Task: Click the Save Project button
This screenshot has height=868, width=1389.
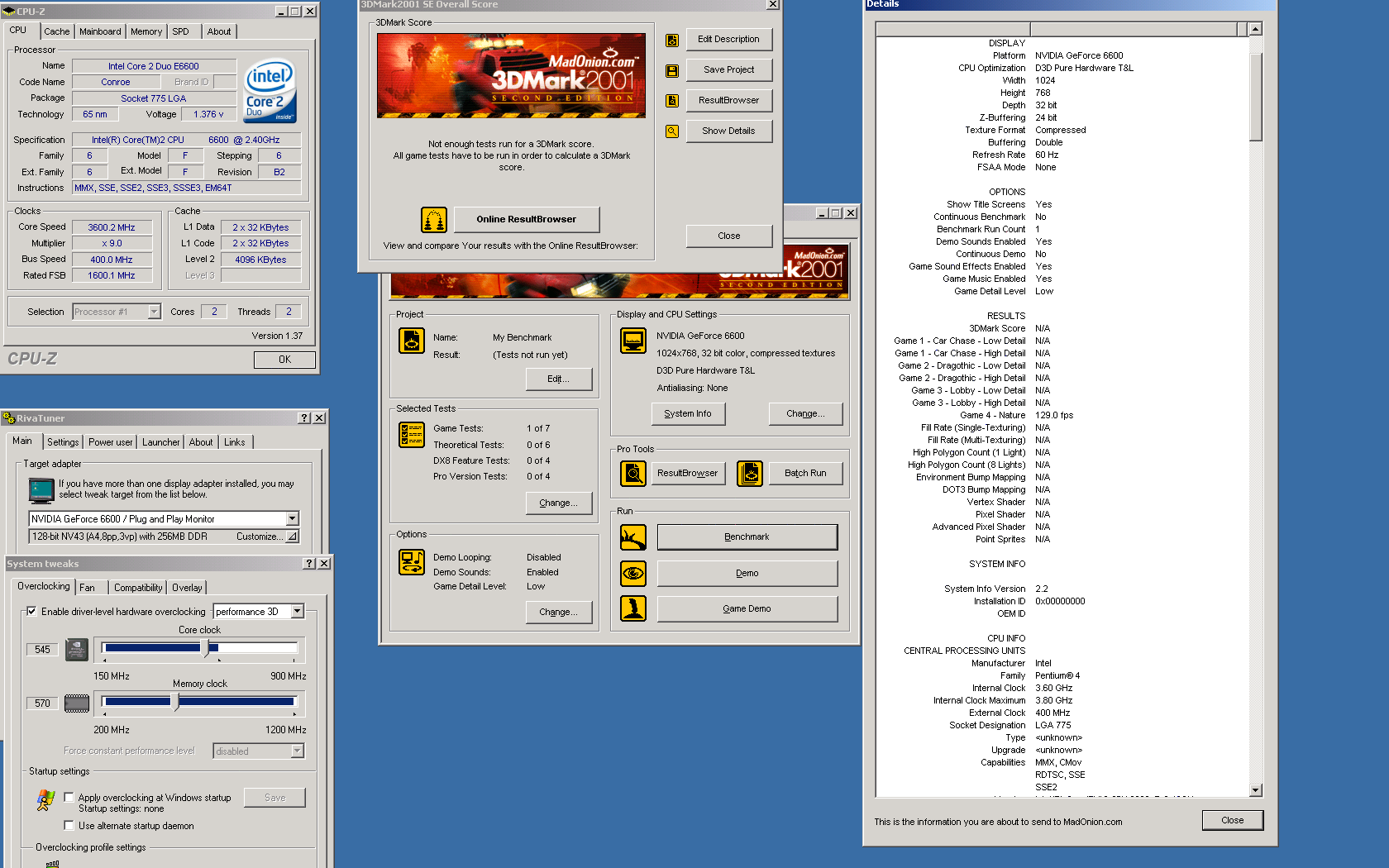Action: pos(729,70)
